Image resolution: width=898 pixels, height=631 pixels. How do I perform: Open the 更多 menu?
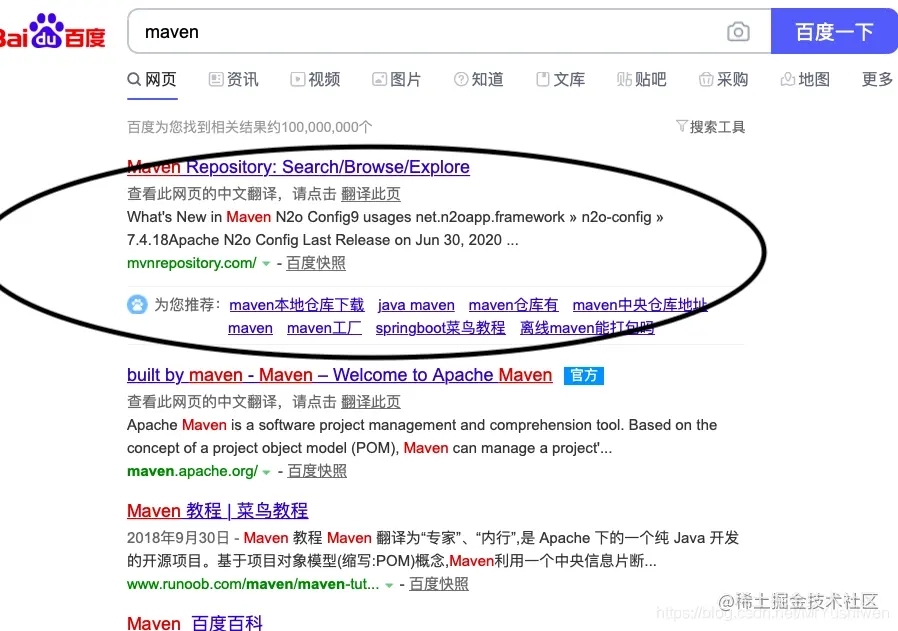click(876, 79)
